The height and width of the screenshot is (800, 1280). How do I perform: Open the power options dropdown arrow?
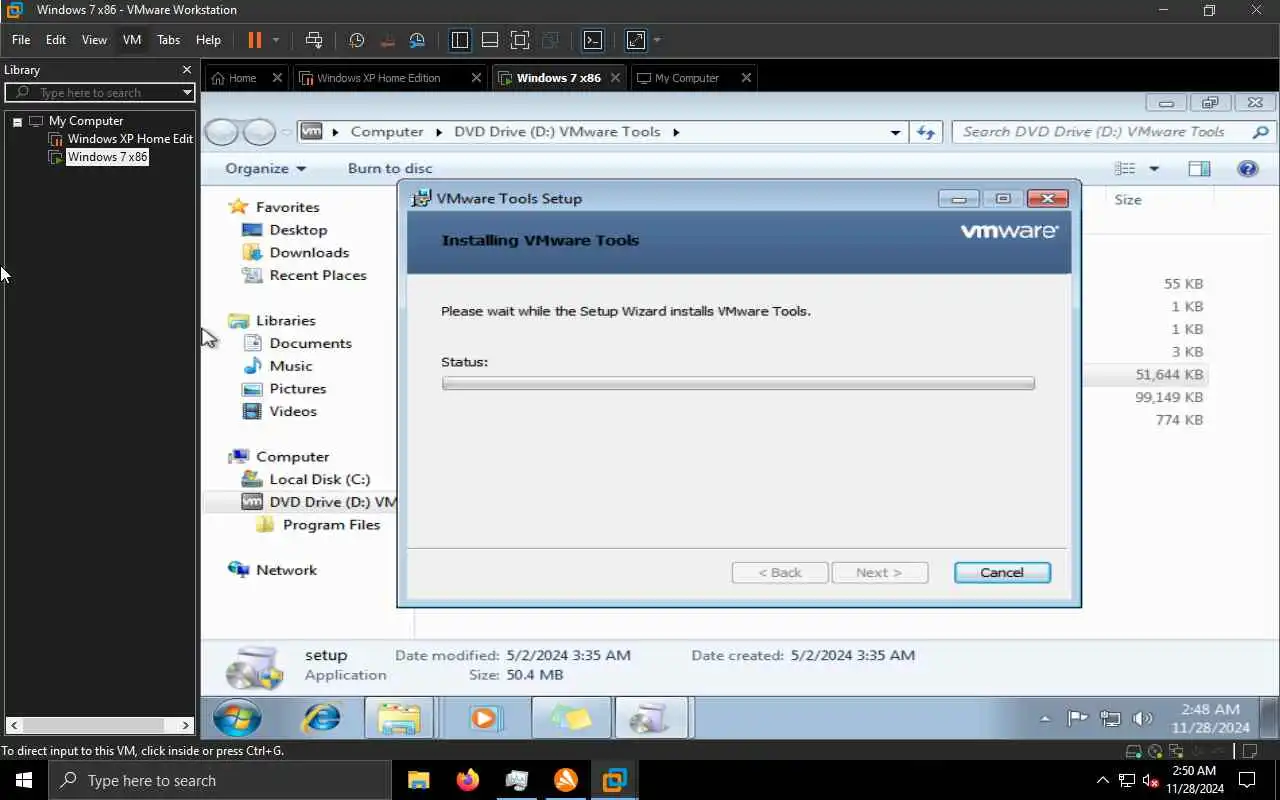click(x=276, y=41)
